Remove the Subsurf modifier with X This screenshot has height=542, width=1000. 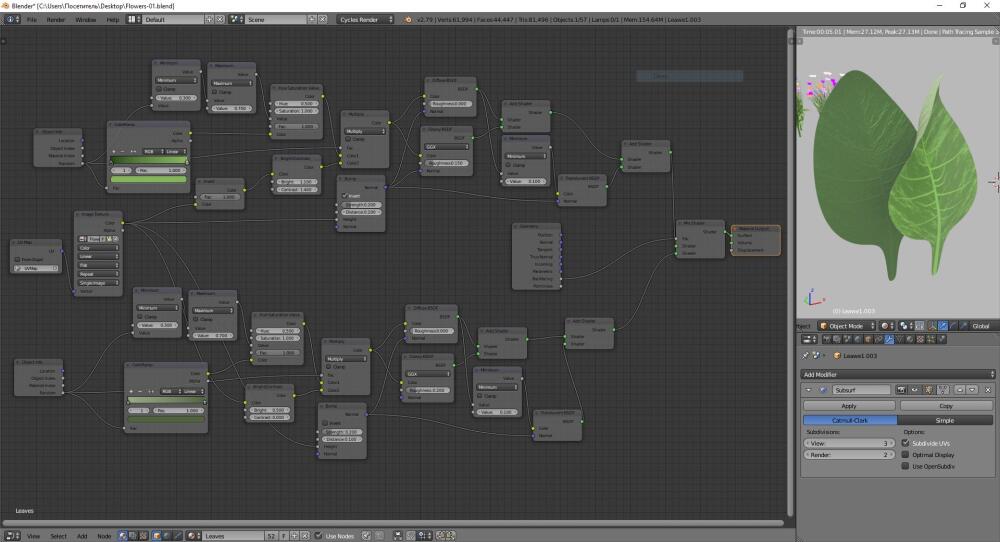(988, 390)
